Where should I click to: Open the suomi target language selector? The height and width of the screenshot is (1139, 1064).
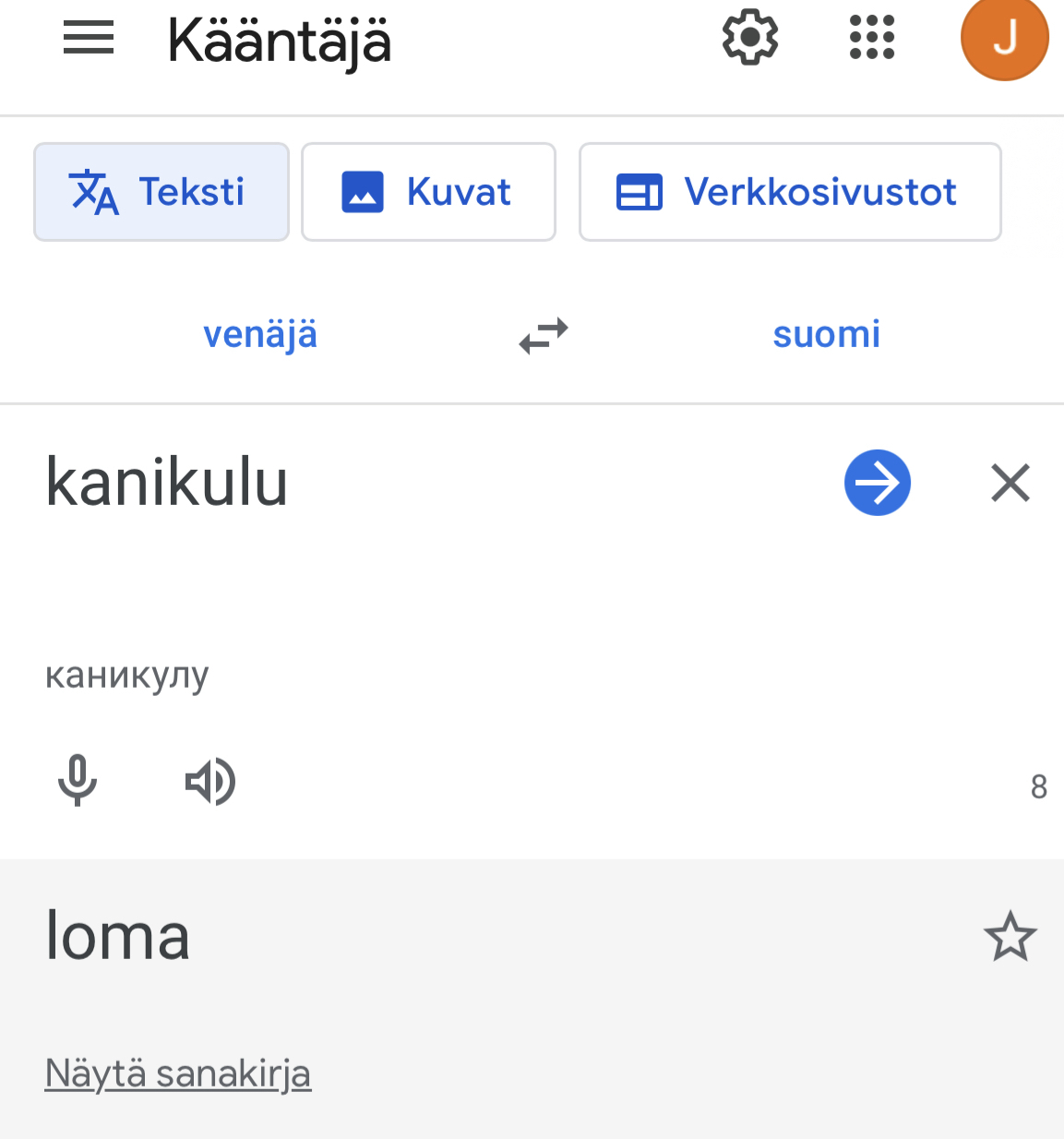point(826,334)
